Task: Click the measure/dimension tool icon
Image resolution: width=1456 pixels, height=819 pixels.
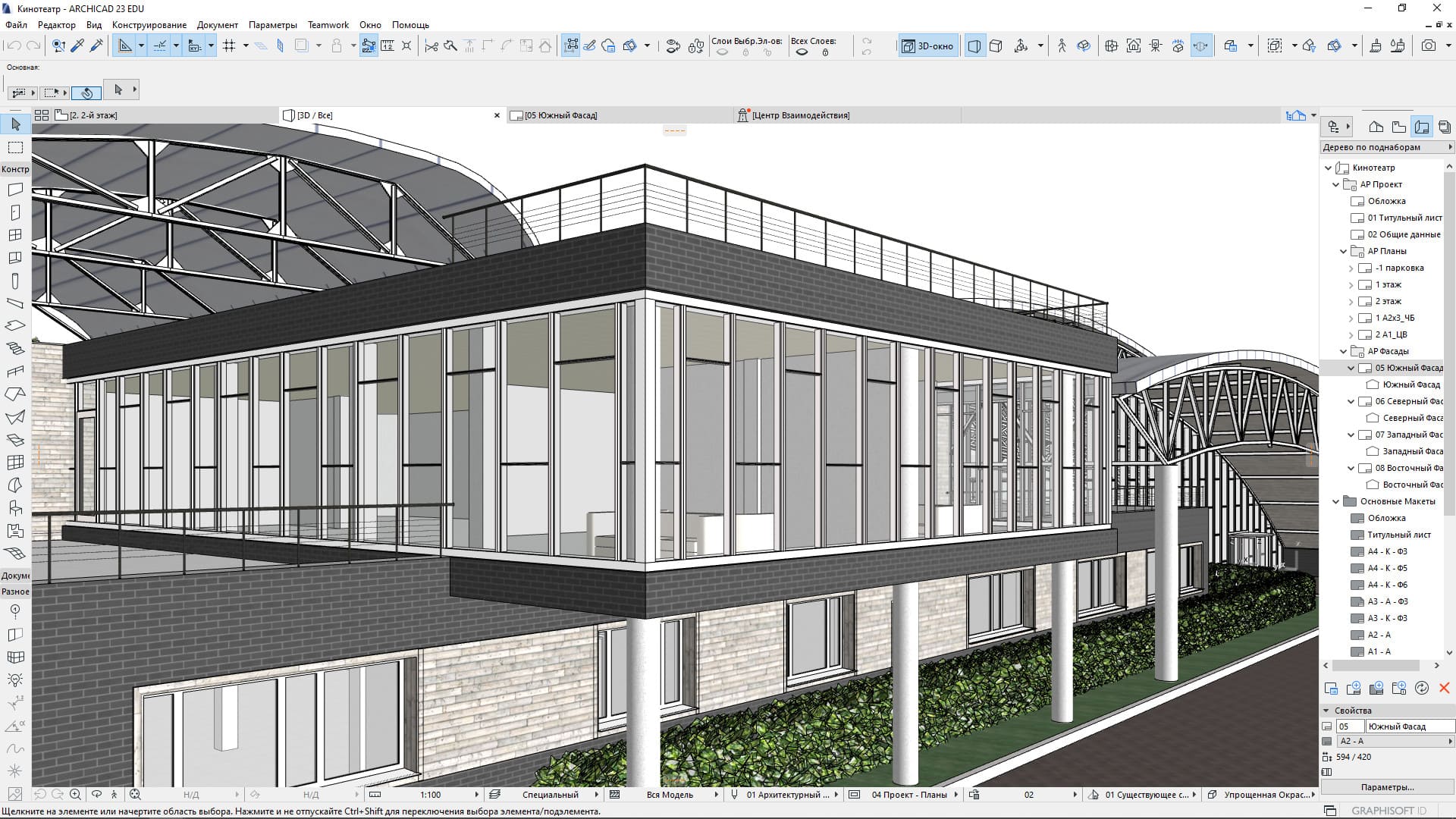Action: click(x=387, y=45)
